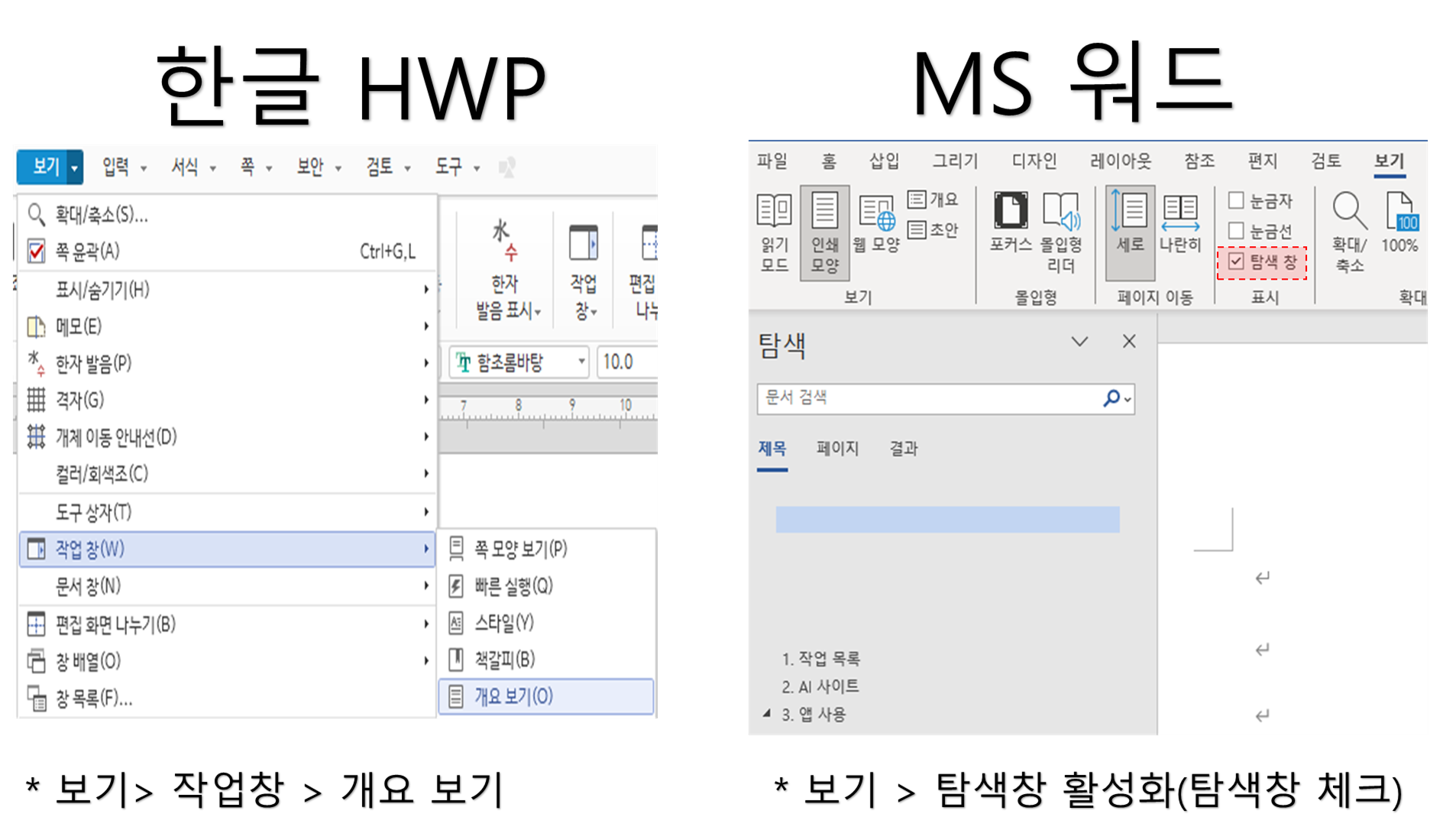Viewport: 1456px width, 840px height.
Task: Expand the 컬러/회색조(C) submenu
Action: pos(227,474)
